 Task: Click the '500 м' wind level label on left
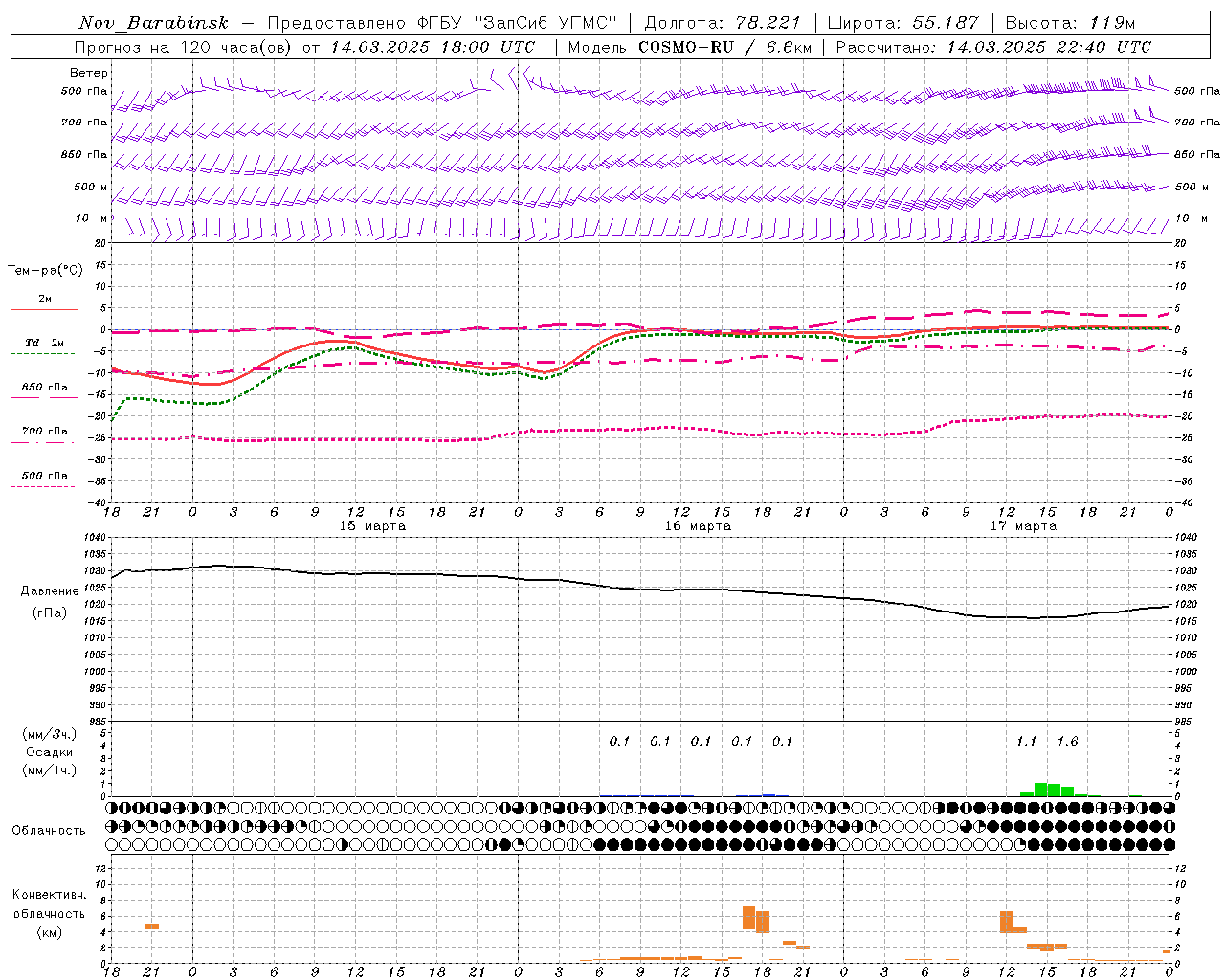pyautogui.click(x=91, y=187)
